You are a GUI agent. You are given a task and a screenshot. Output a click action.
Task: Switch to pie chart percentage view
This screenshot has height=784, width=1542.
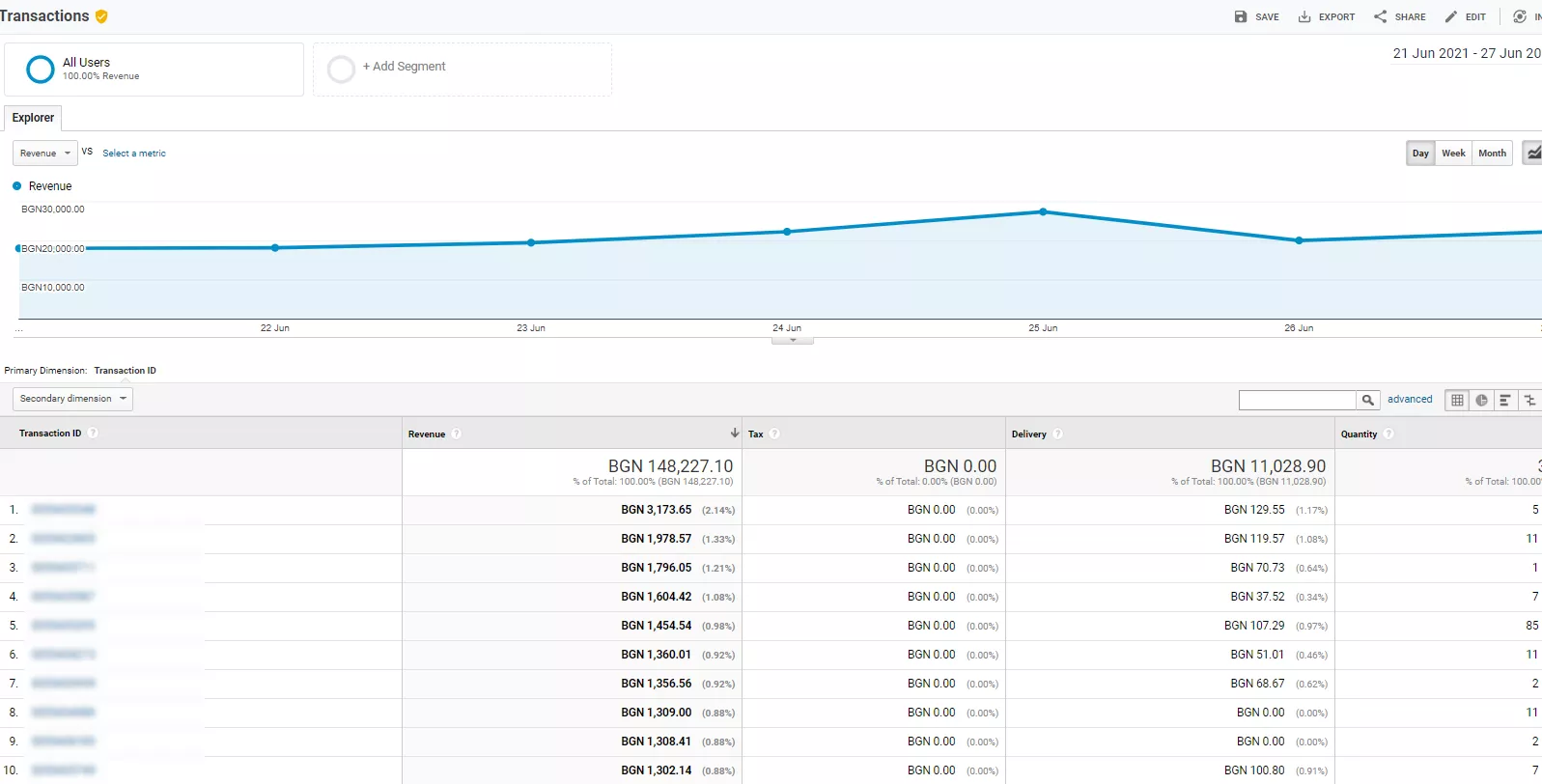tap(1481, 400)
